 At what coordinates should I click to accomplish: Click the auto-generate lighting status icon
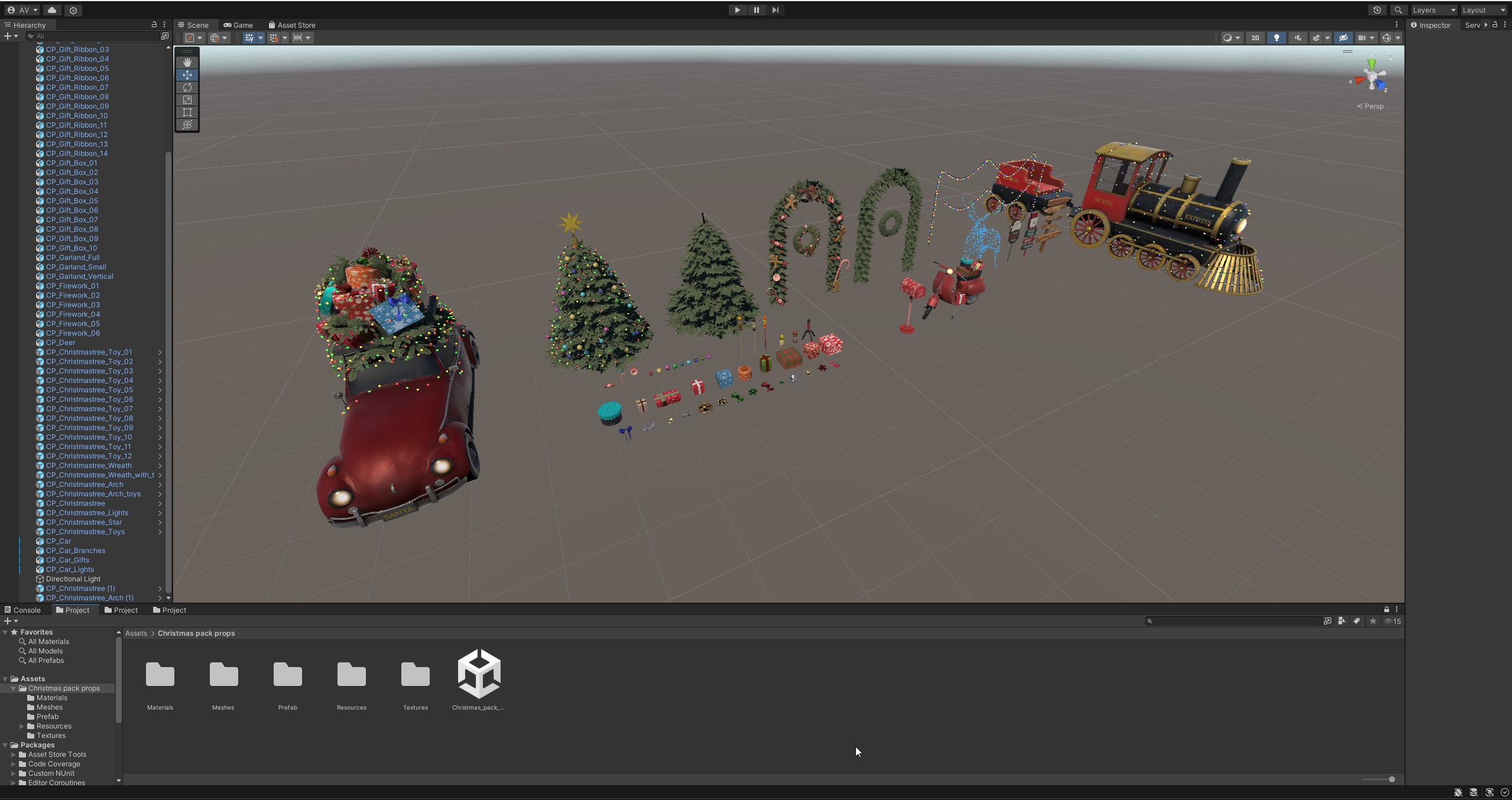[x=1490, y=792]
